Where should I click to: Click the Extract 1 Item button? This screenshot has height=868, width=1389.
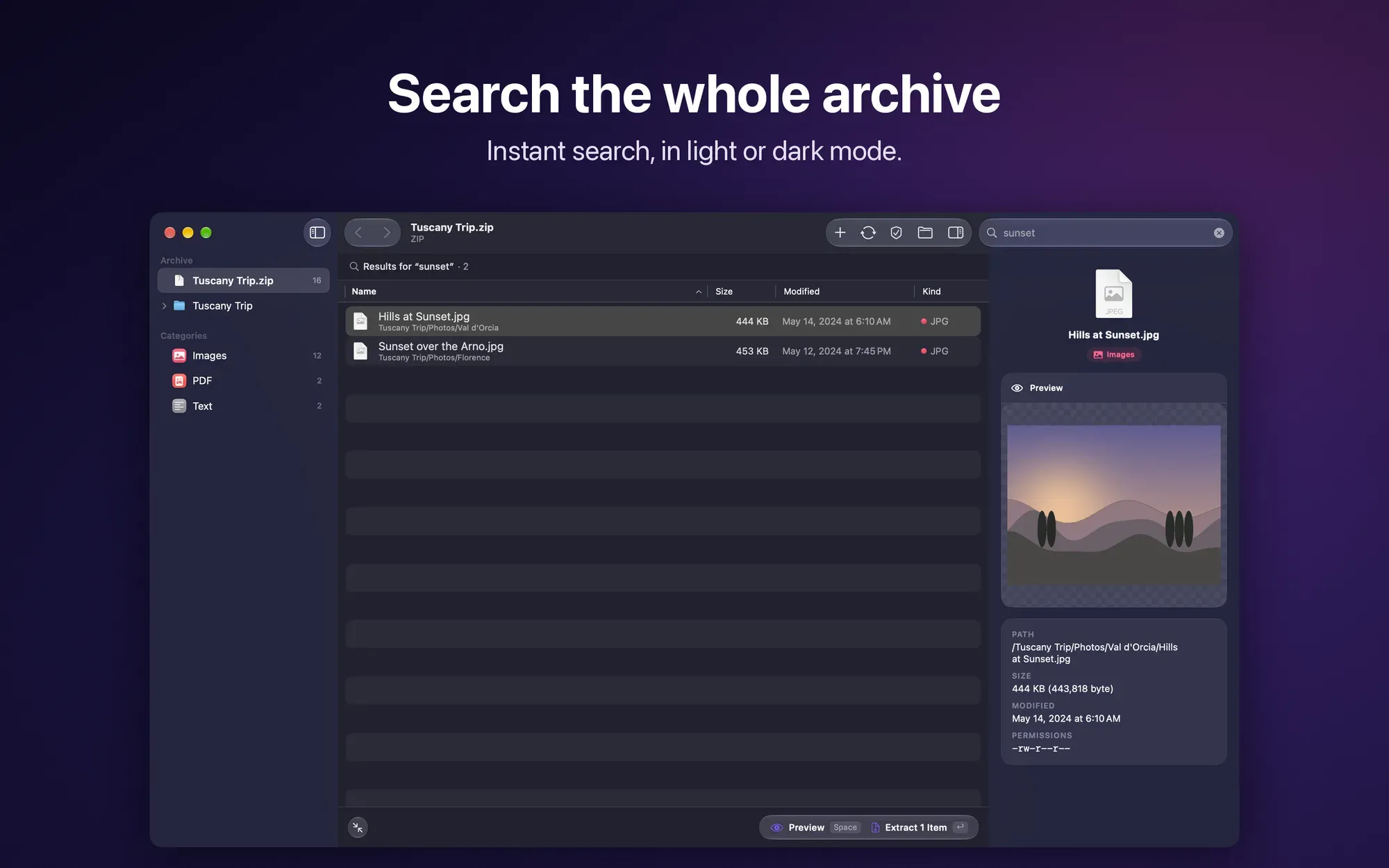pos(920,827)
